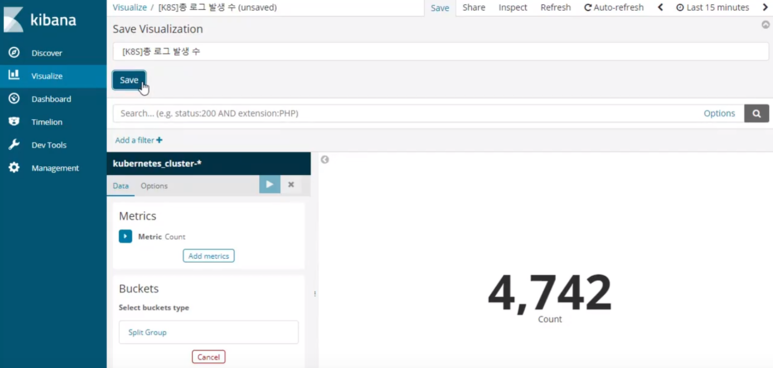Step time range forward arrow
The image size is (773, 368).
coord(765,7)
